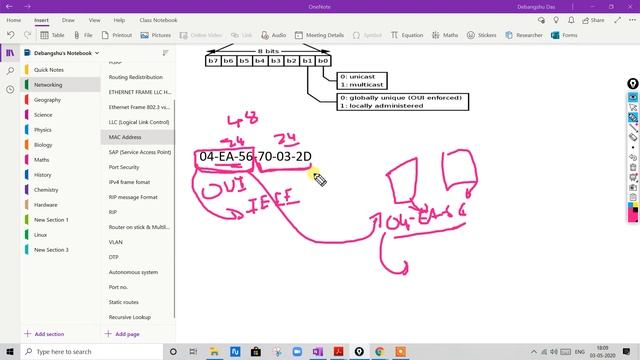Open Google Chrome from taskbar
This screenshot has width=640, height=360.
click(380, 351)
